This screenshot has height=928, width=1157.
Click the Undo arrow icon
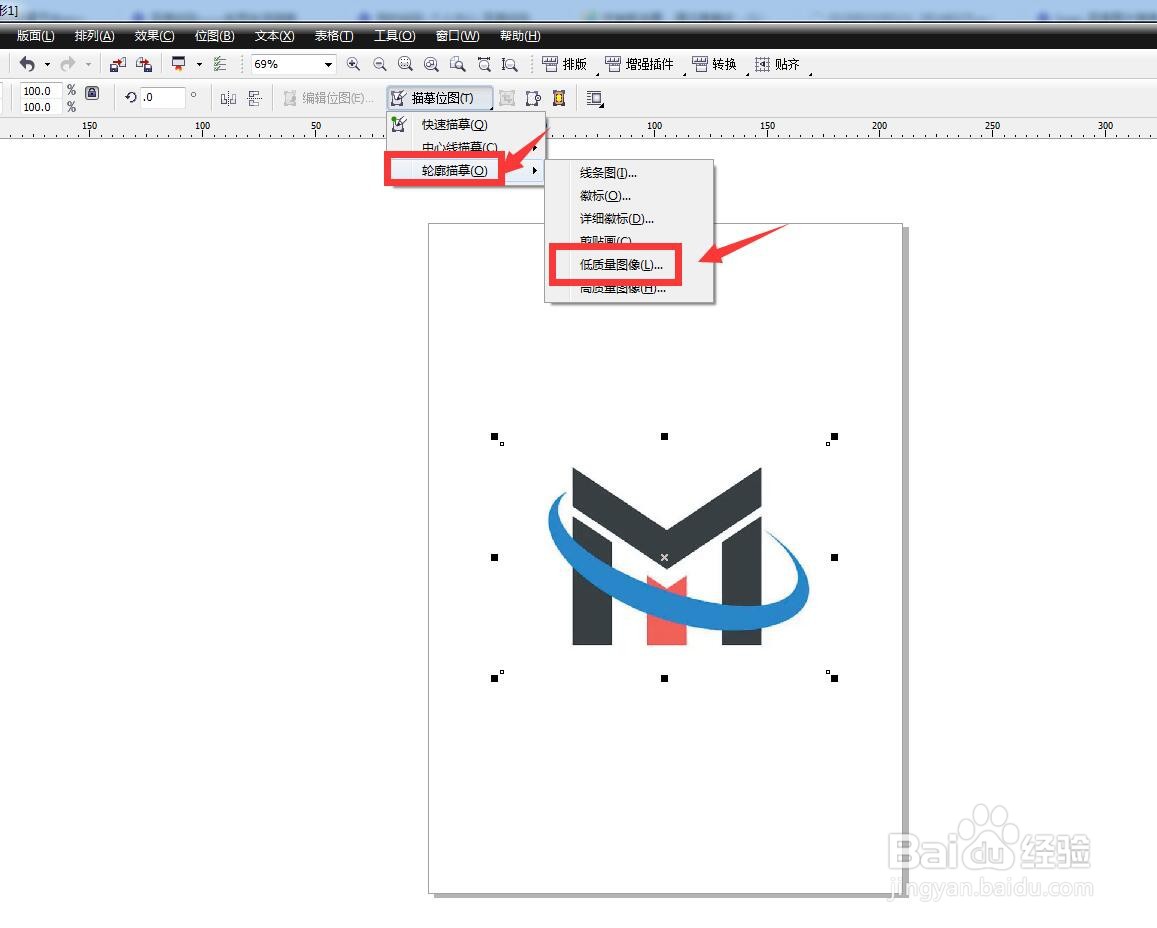29,64
